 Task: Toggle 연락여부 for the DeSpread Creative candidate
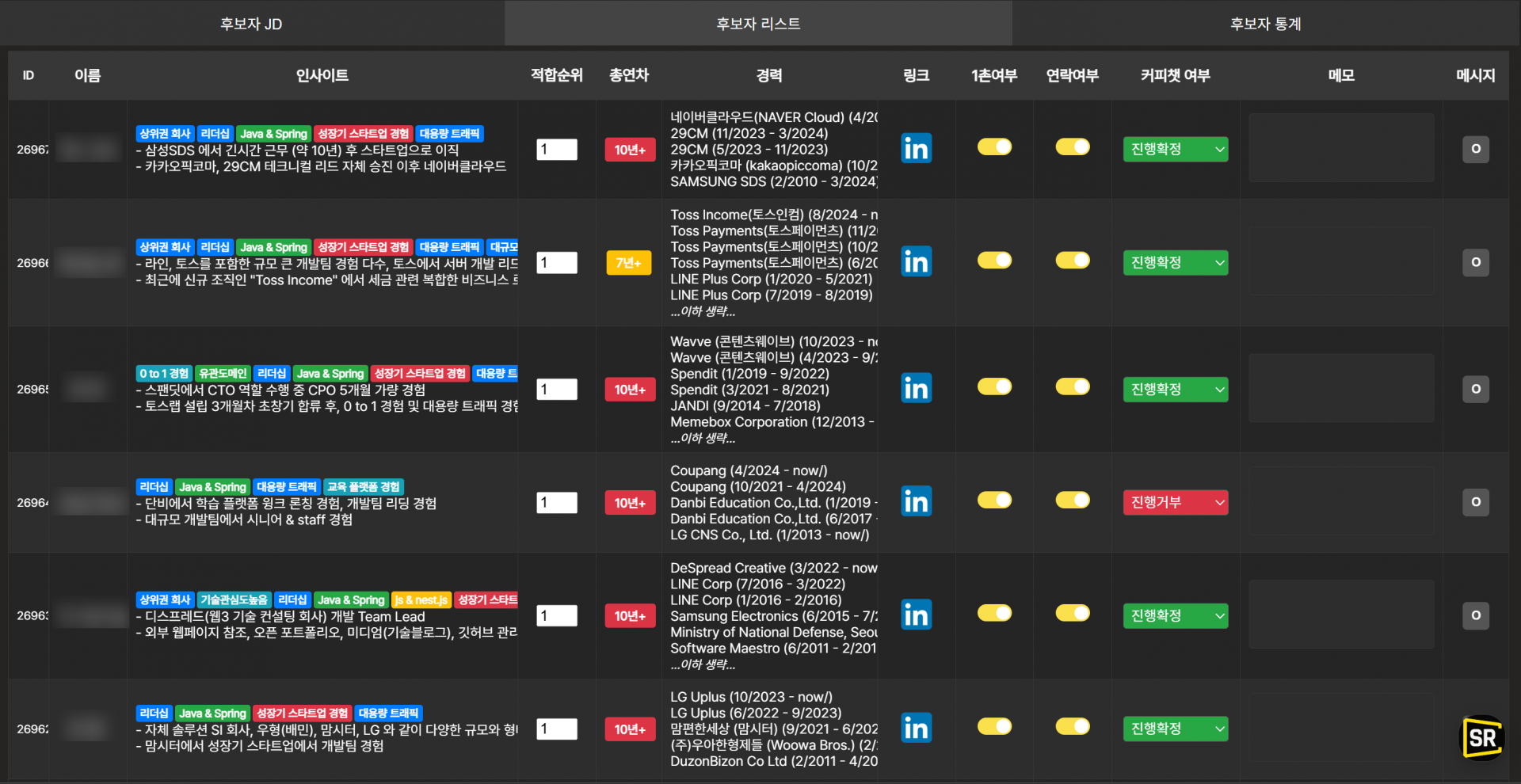click(x=1073, y=613)
